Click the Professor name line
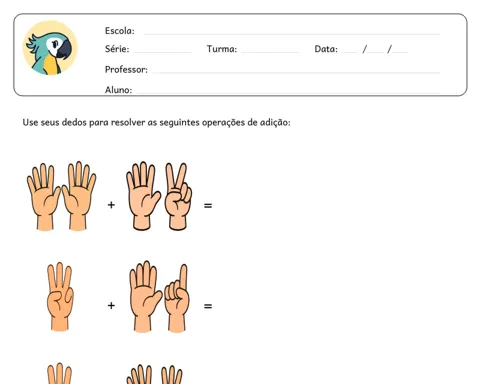480x384 pixels. pos(296,72)
